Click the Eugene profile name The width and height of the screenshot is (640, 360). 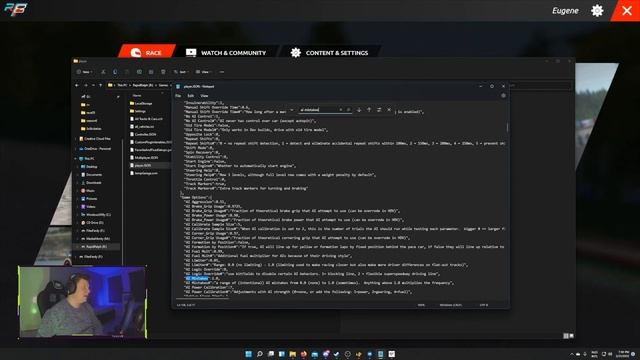click(x=565, y=11)
